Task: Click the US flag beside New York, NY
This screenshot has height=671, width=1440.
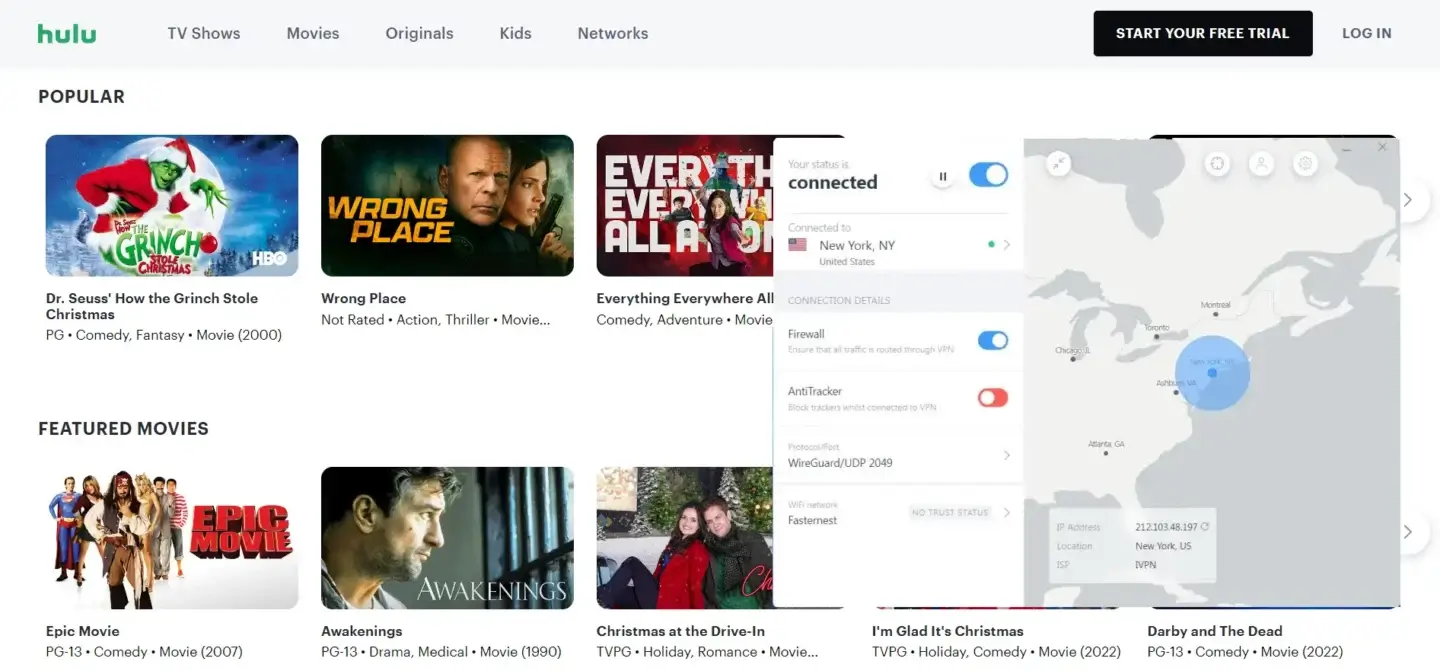Action: [796, 244]
